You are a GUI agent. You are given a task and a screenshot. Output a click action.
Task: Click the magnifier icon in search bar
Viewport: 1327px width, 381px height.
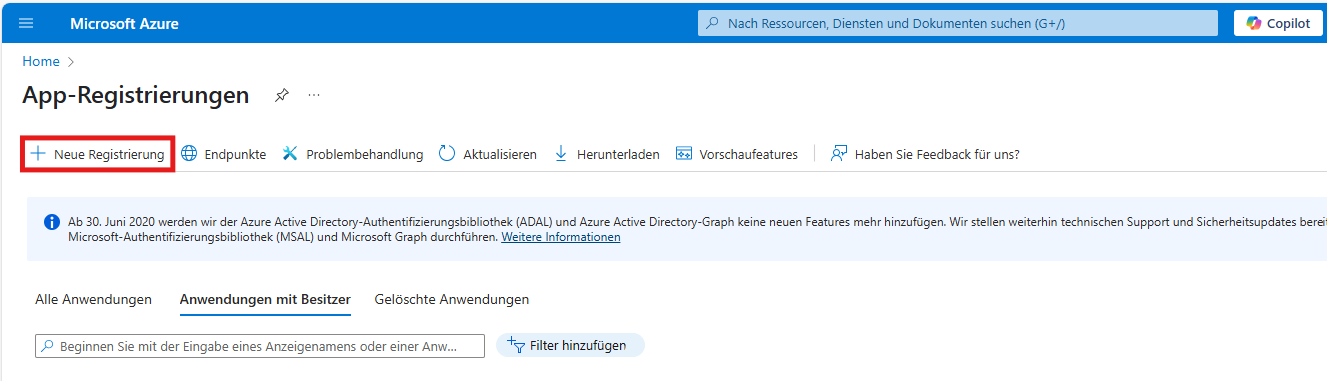point(712,23)
